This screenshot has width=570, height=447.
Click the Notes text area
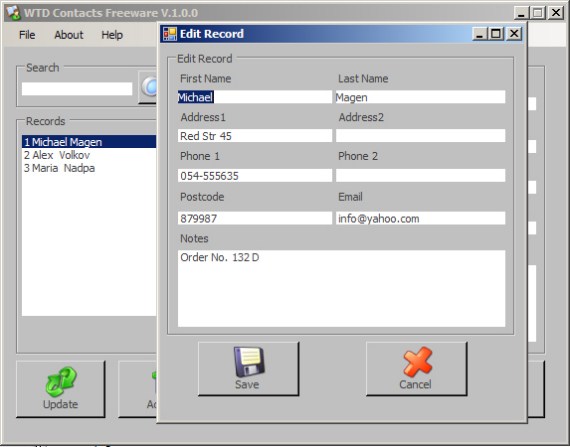coord(341,289)
